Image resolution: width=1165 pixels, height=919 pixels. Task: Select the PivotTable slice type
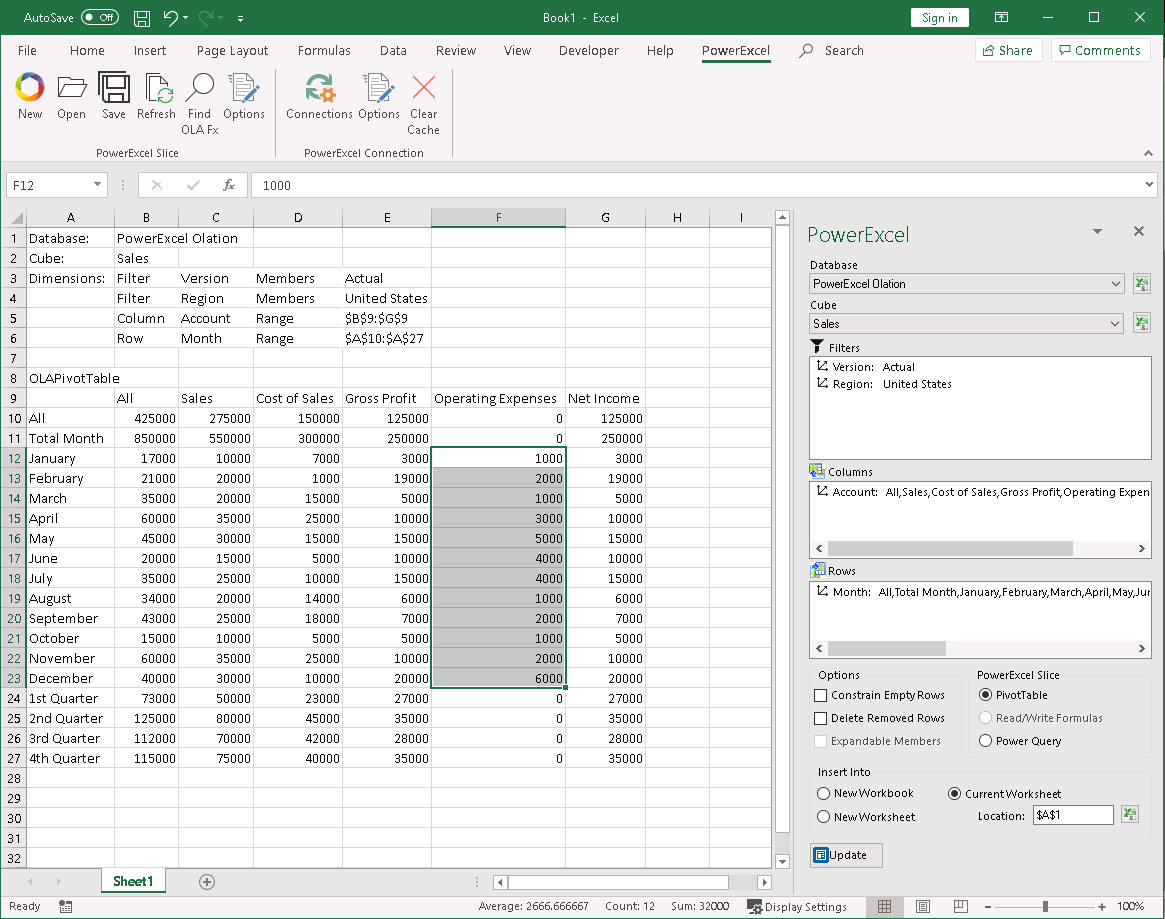coord(985,695)
